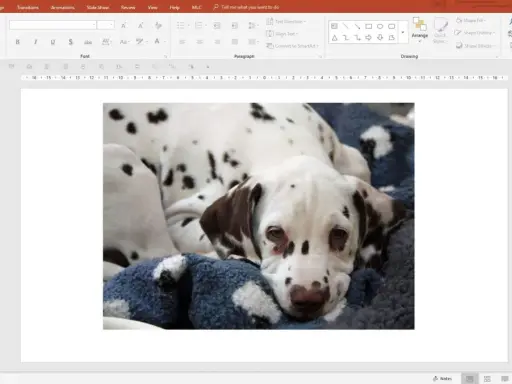512x384 pixels.
Task: Open the Shape Effects options
Action: (475, 46)
